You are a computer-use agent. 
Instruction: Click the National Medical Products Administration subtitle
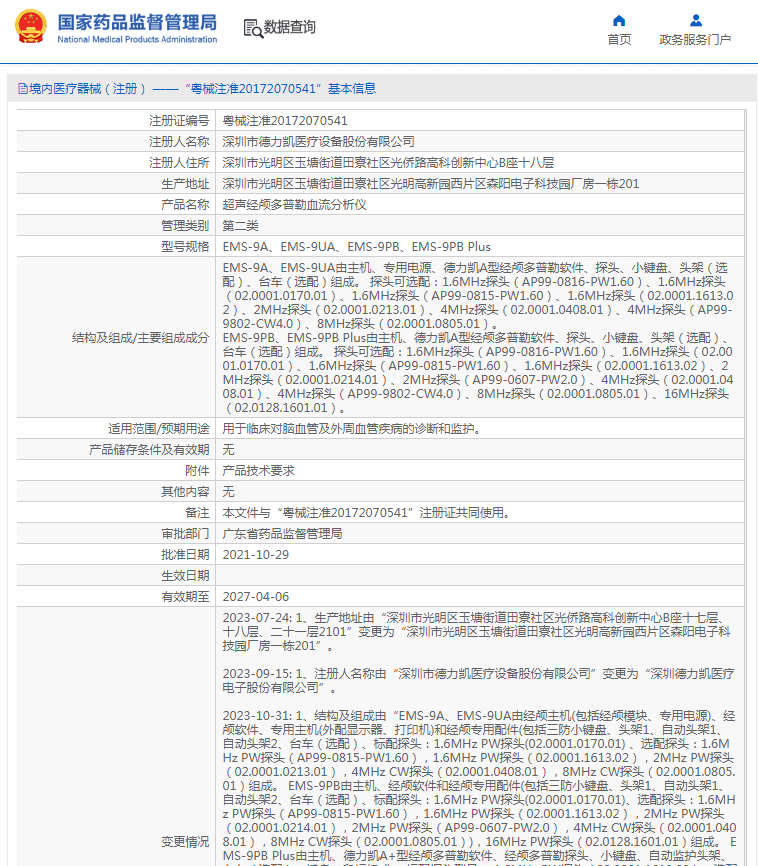(137, 39)
